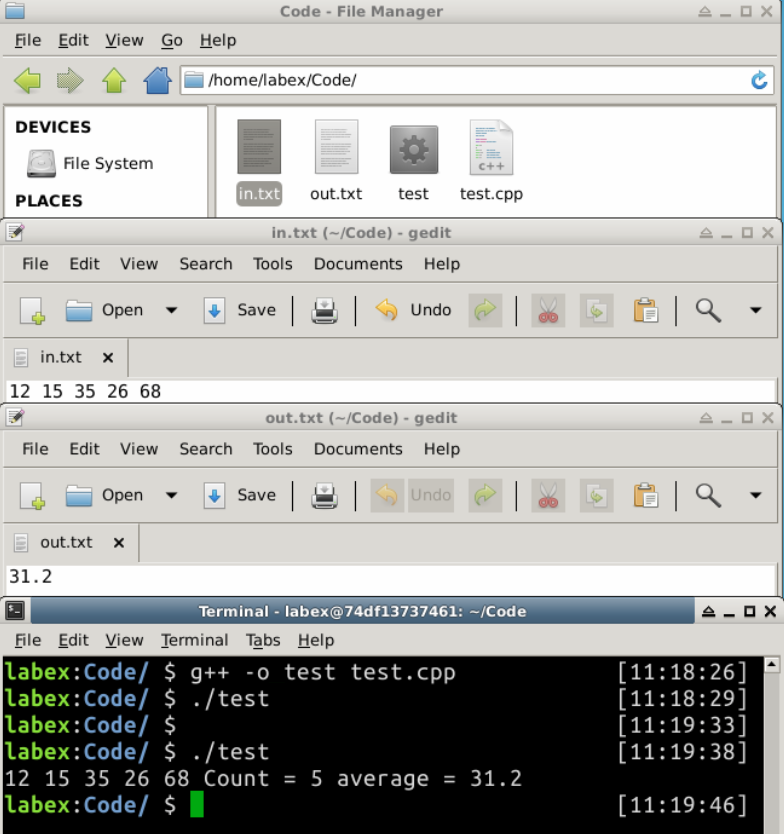The width and height of the screenshot is (784, 834).
Task: Click the new document icon in out.txt gedit
Action: (x=32, y=496)
